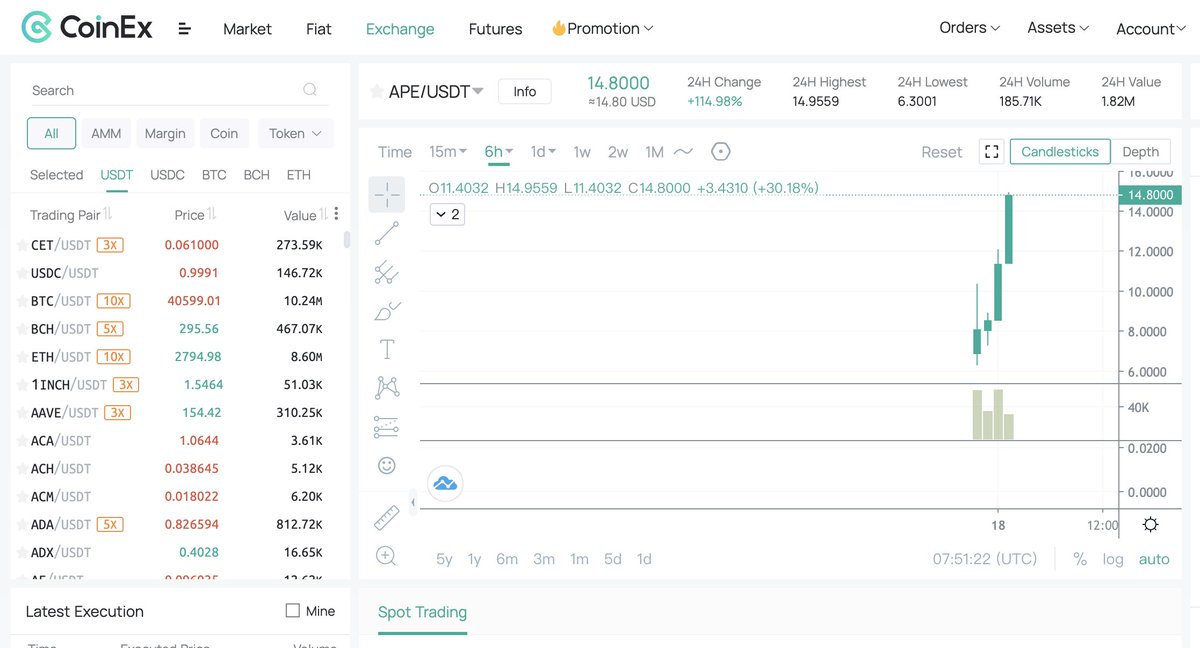Switch to the BTC market tab
Image resolution: width=1200 pixels, height=648 pixels.
(214, 175)
